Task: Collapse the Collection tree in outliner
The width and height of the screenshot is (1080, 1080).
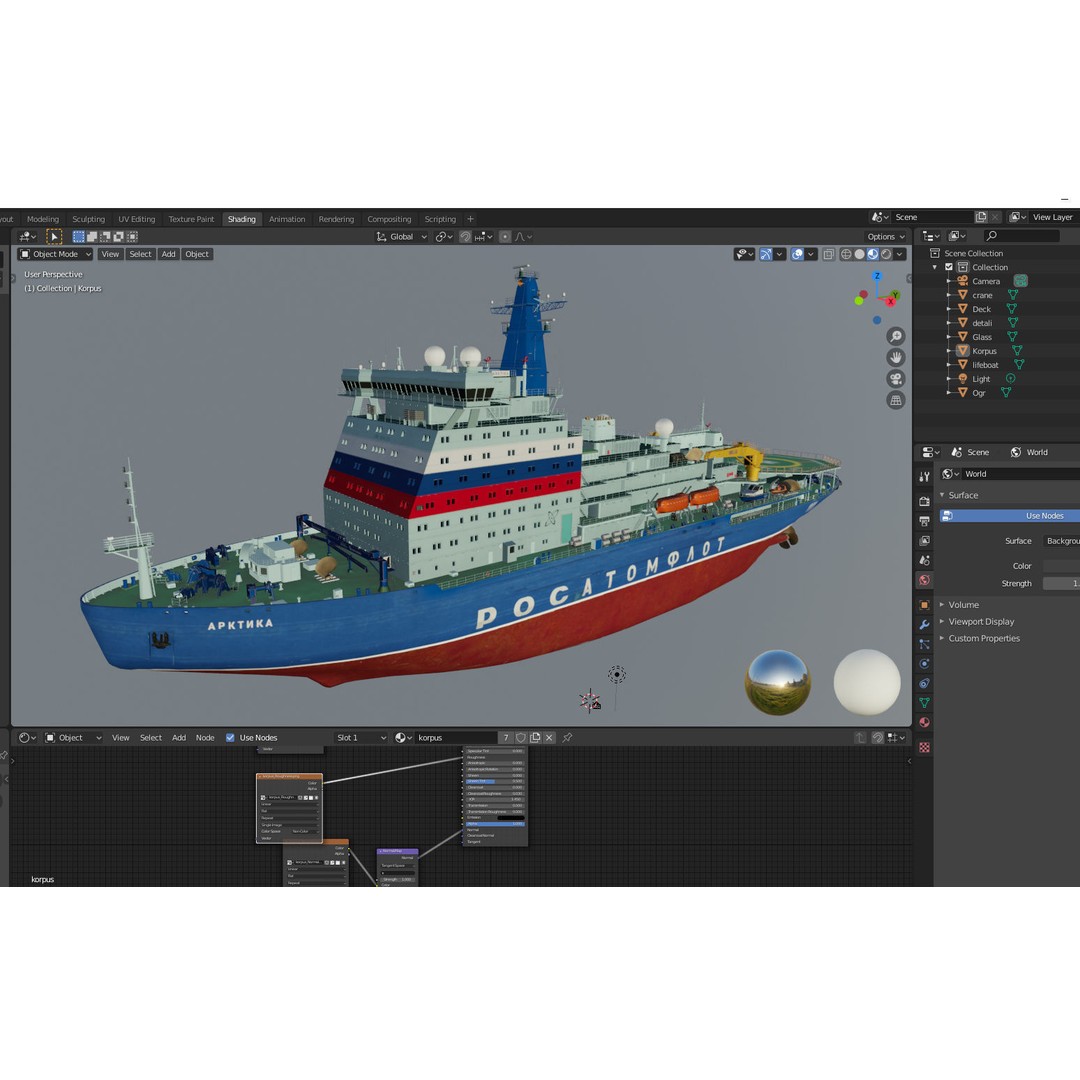Action: [935, 267]
